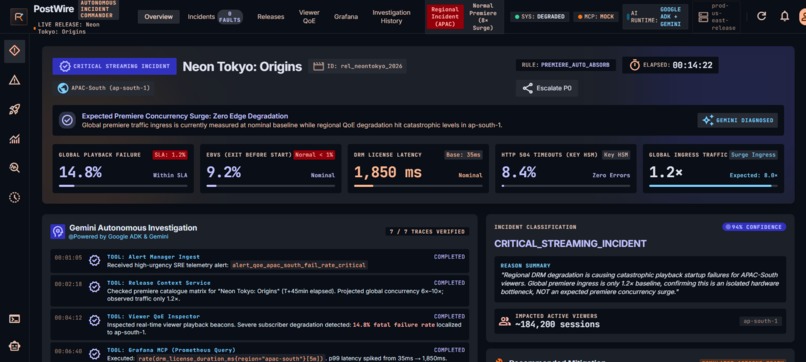Click the 7 / 7 Traces Verified label

(427, 232)
